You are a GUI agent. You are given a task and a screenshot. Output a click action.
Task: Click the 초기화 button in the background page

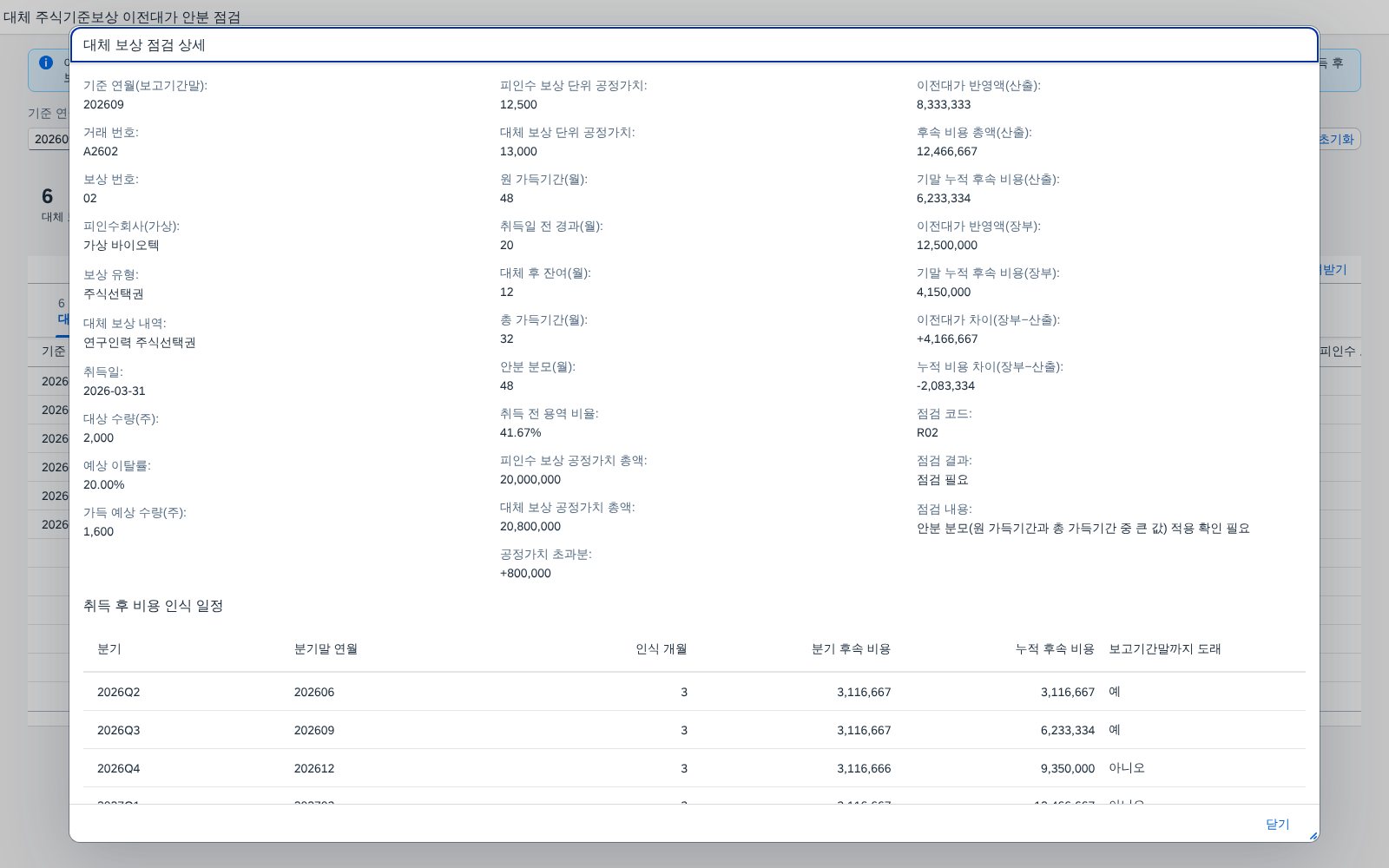pos(1336,139)
